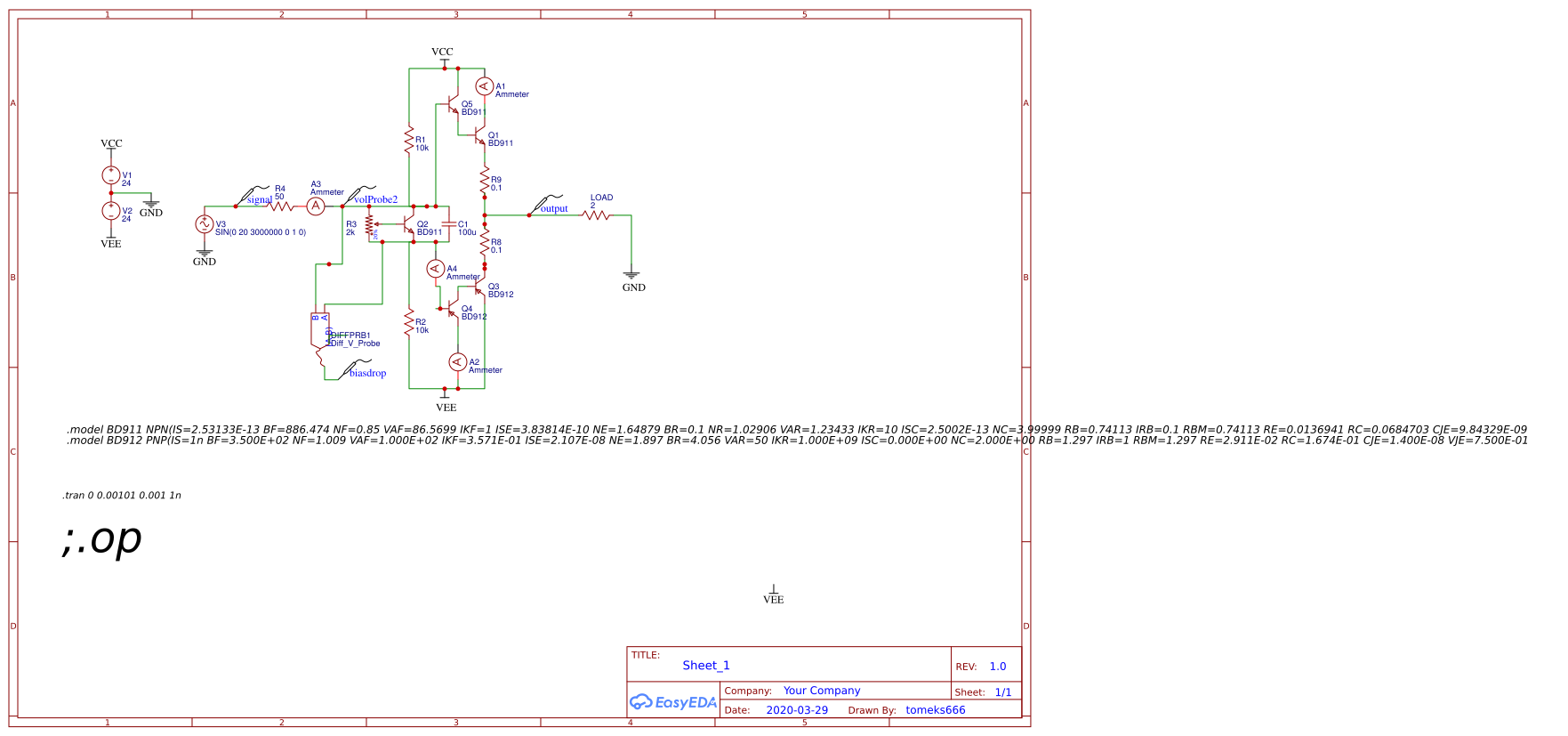This screenshot has width=1568, height=736.
Task: Select the tomeks666 drawn-by field
Action: [x=935, y=710]
